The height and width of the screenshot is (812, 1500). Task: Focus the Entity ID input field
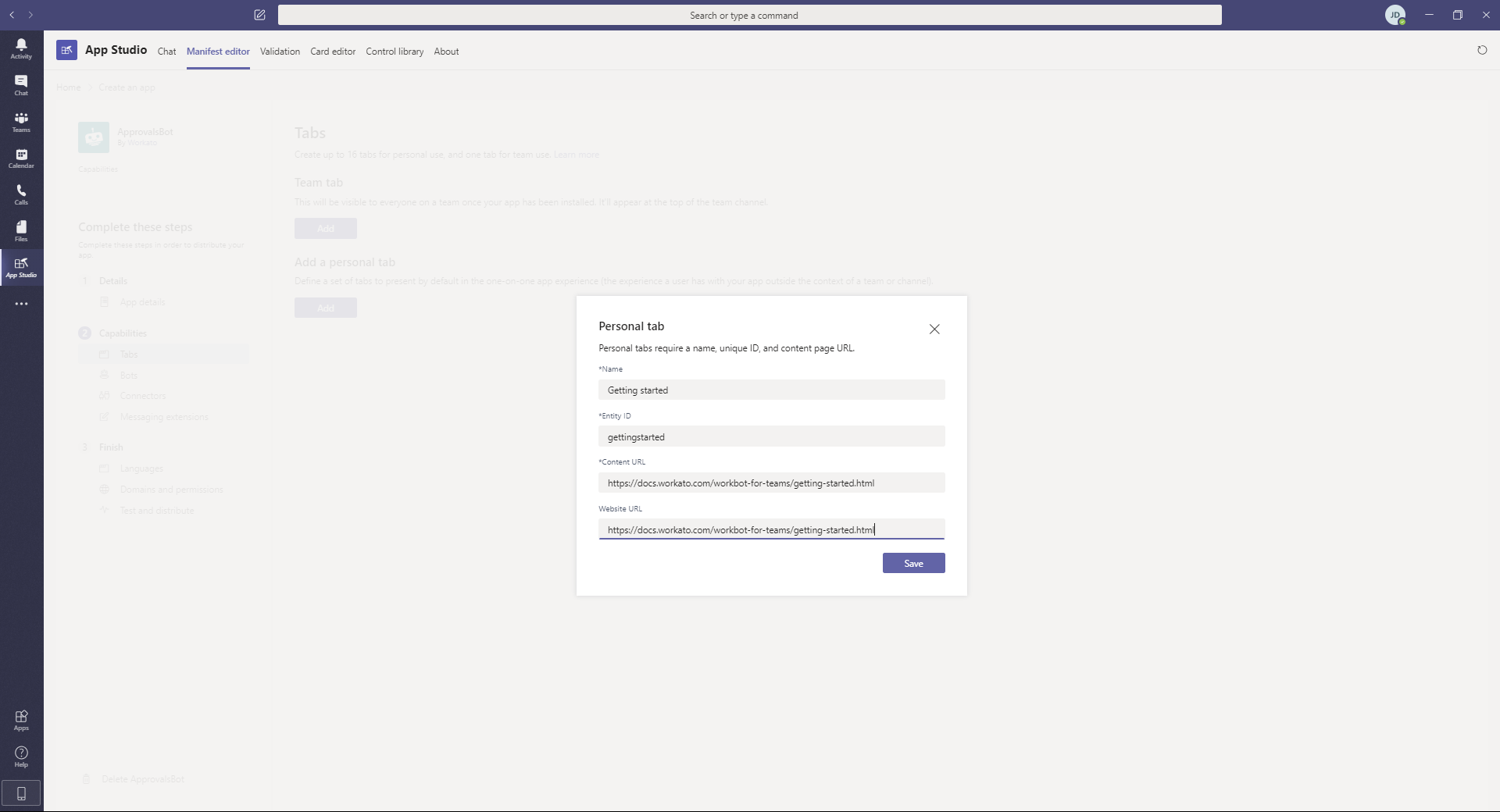click(x=771, y=437)
